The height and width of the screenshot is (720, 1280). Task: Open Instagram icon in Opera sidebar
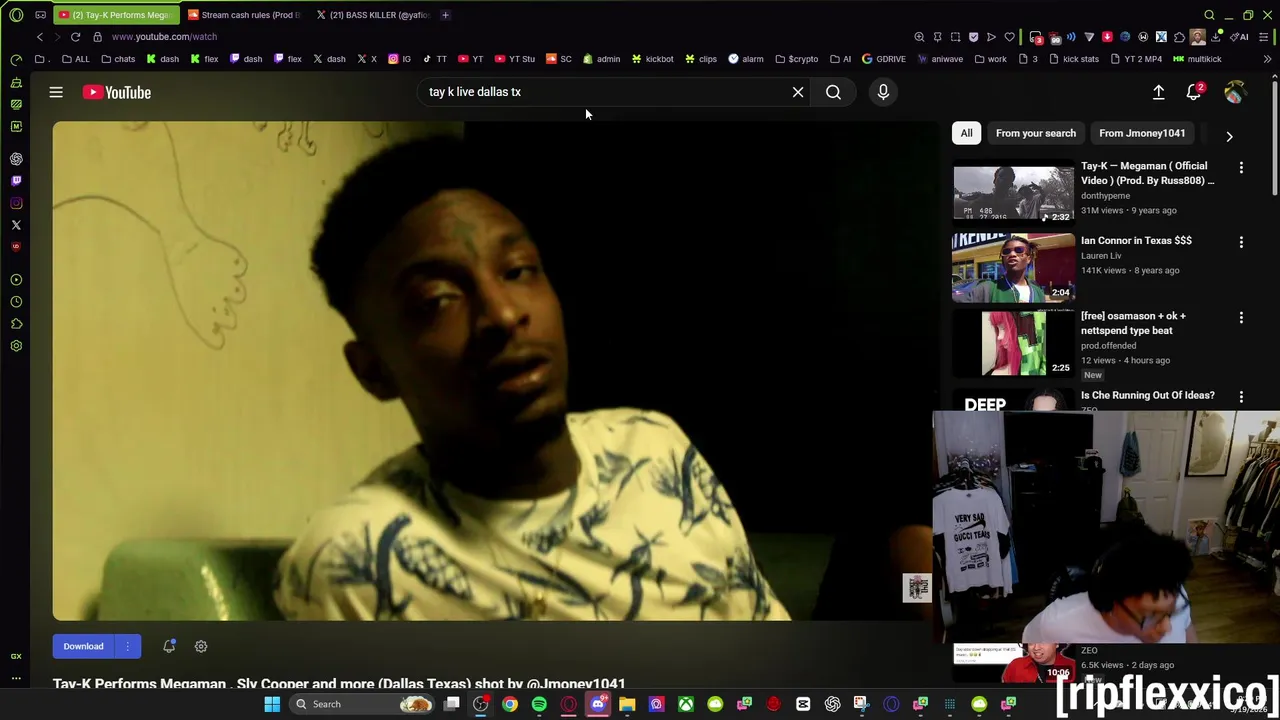click(x=16, y=203)
